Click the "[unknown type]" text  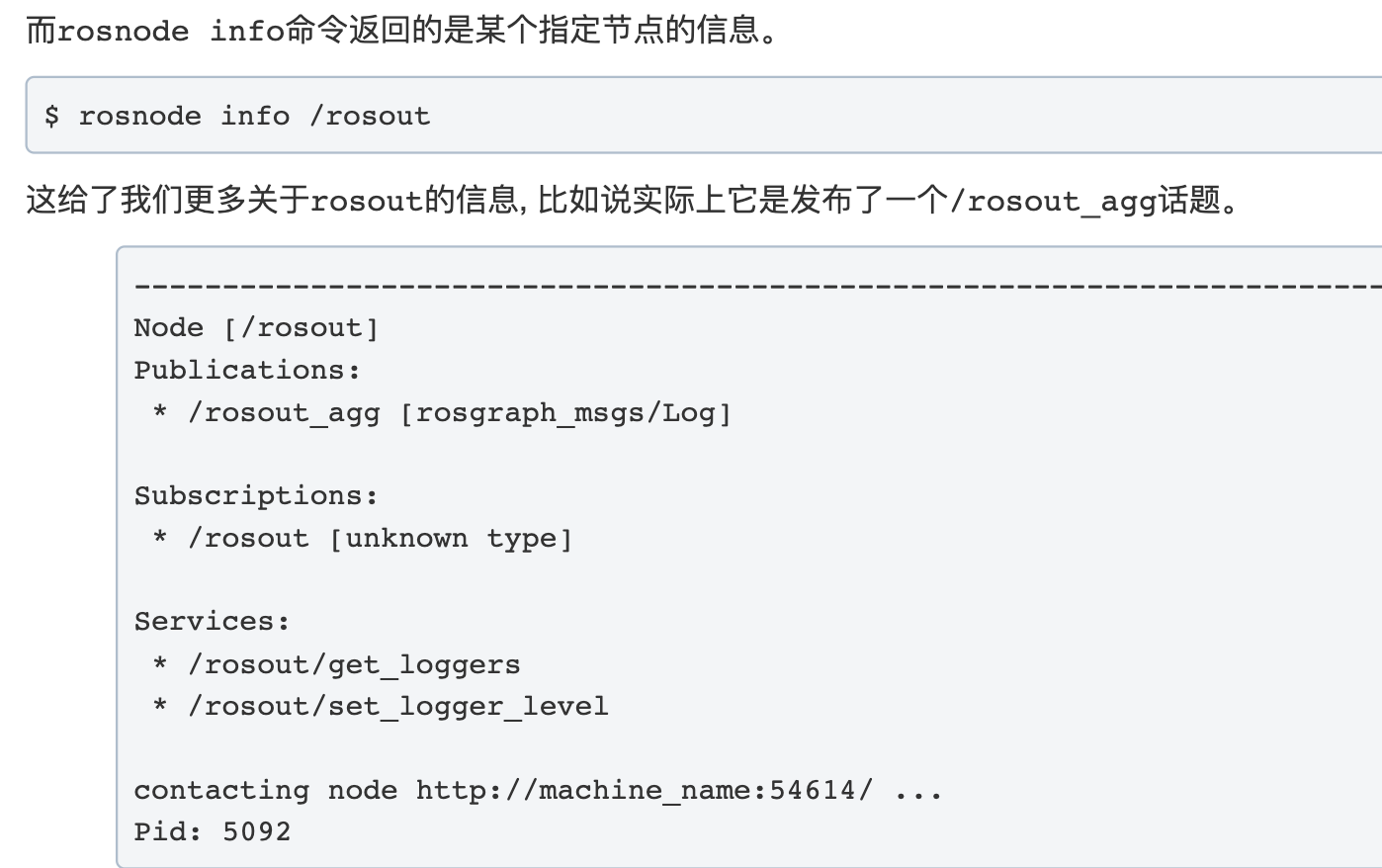click(451, 539)
